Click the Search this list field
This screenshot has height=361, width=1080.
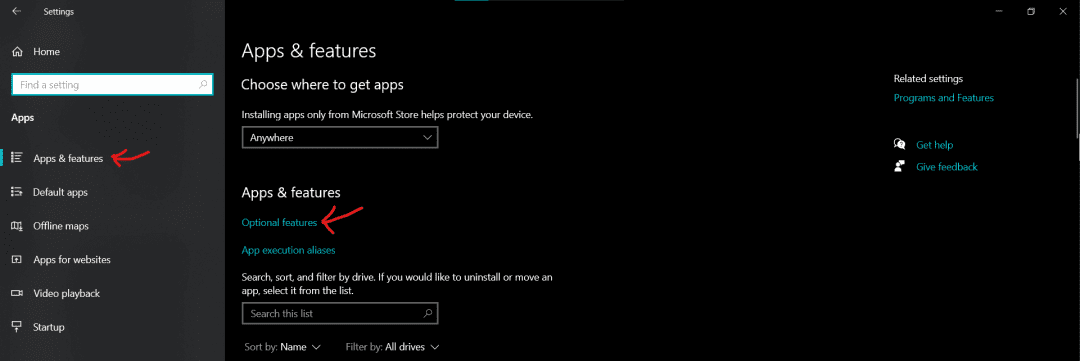340,313
